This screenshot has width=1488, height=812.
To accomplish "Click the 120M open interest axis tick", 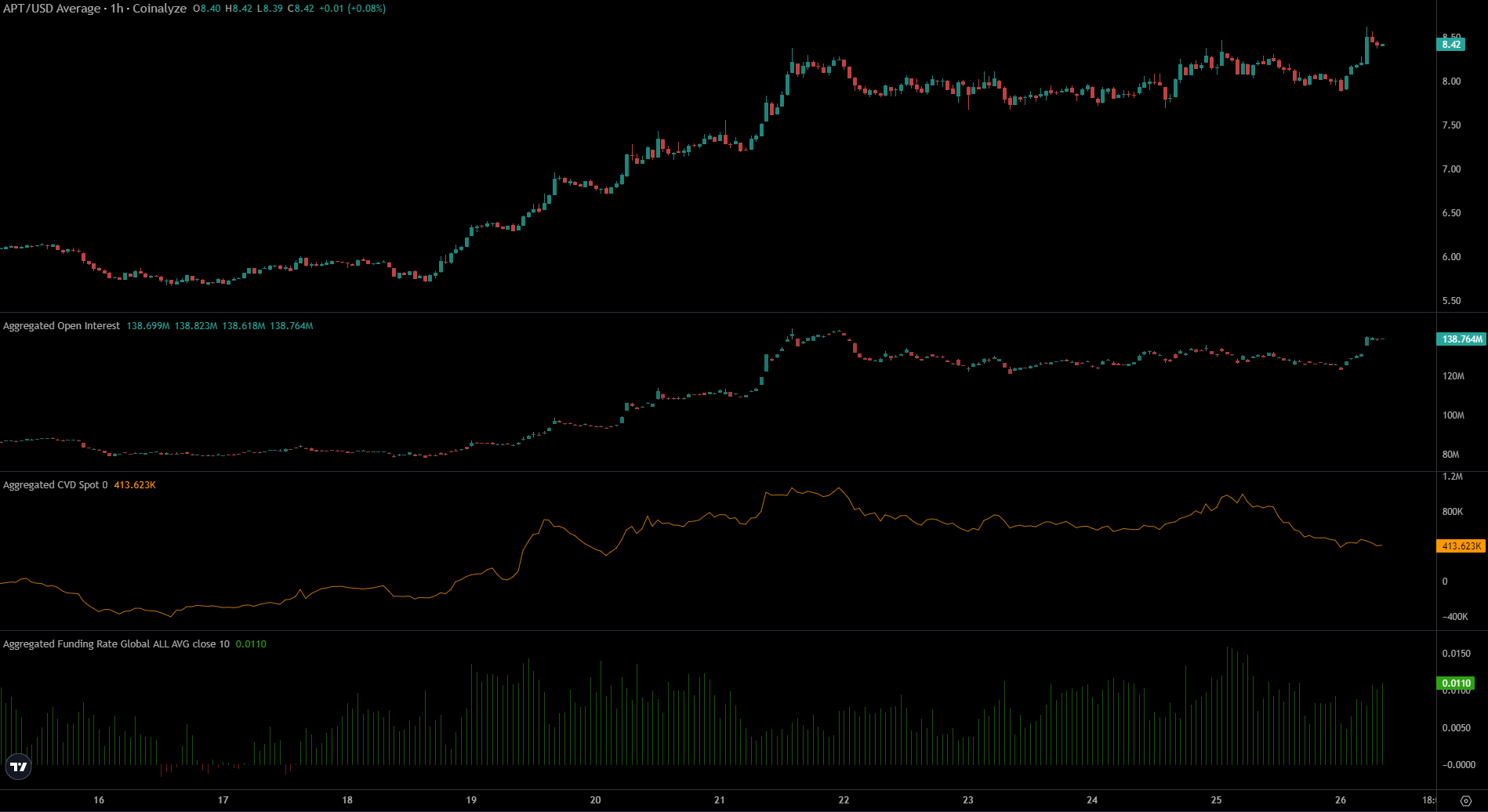I will 1453,376.
